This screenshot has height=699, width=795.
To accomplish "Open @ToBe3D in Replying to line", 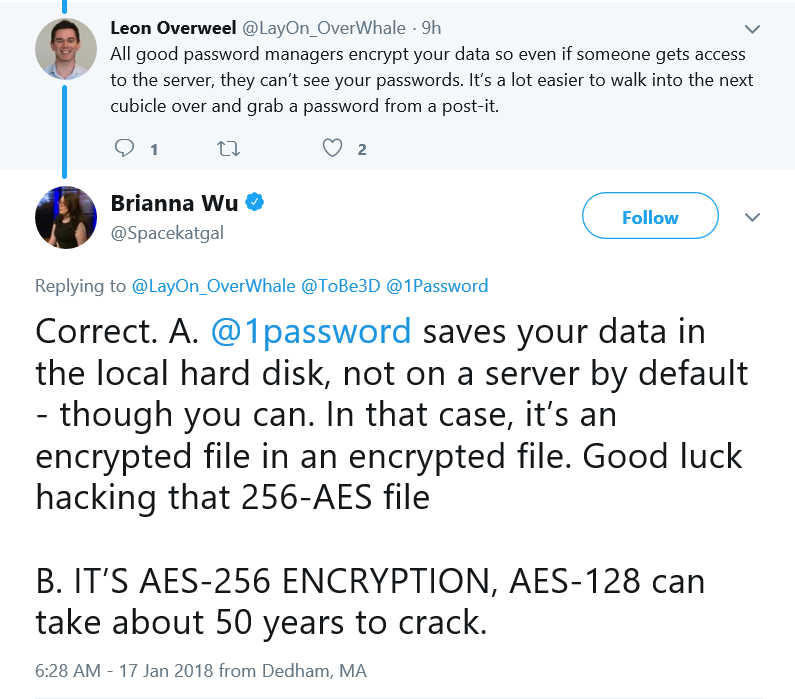I will click(341, 286).
